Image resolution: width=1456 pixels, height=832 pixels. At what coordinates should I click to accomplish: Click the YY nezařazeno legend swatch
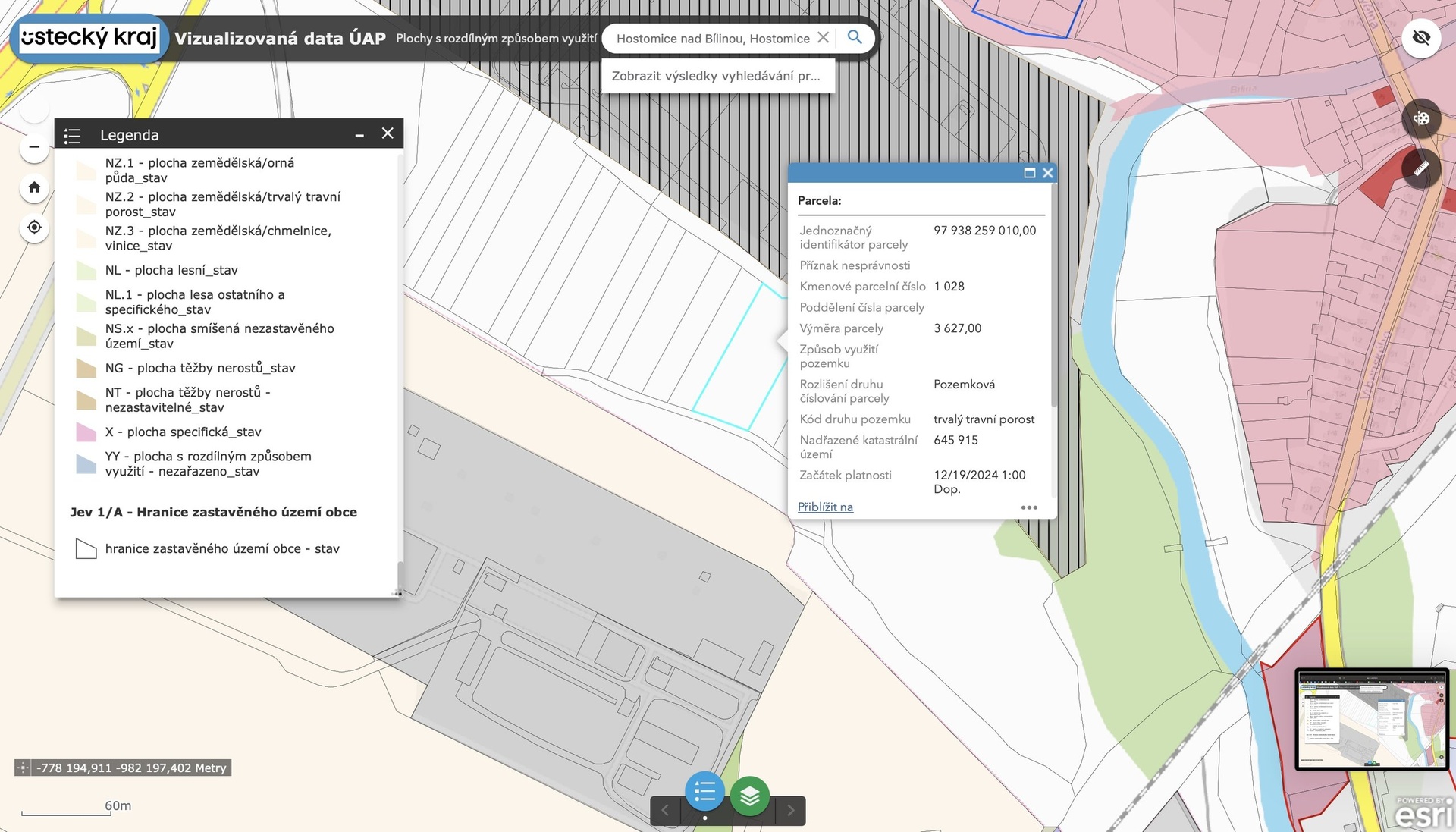(86, 463)
